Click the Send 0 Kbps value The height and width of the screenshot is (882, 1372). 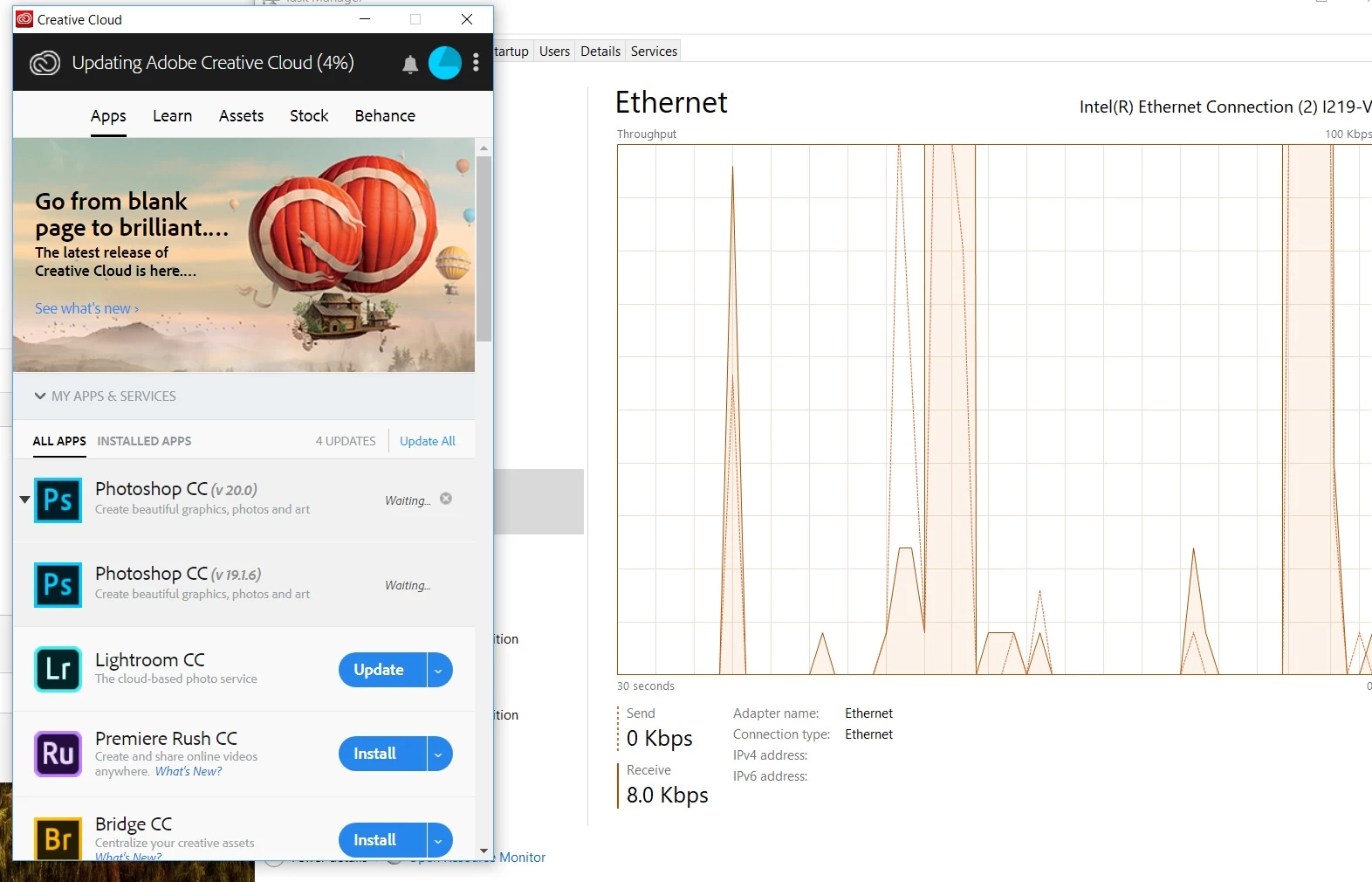pos(660,739)
